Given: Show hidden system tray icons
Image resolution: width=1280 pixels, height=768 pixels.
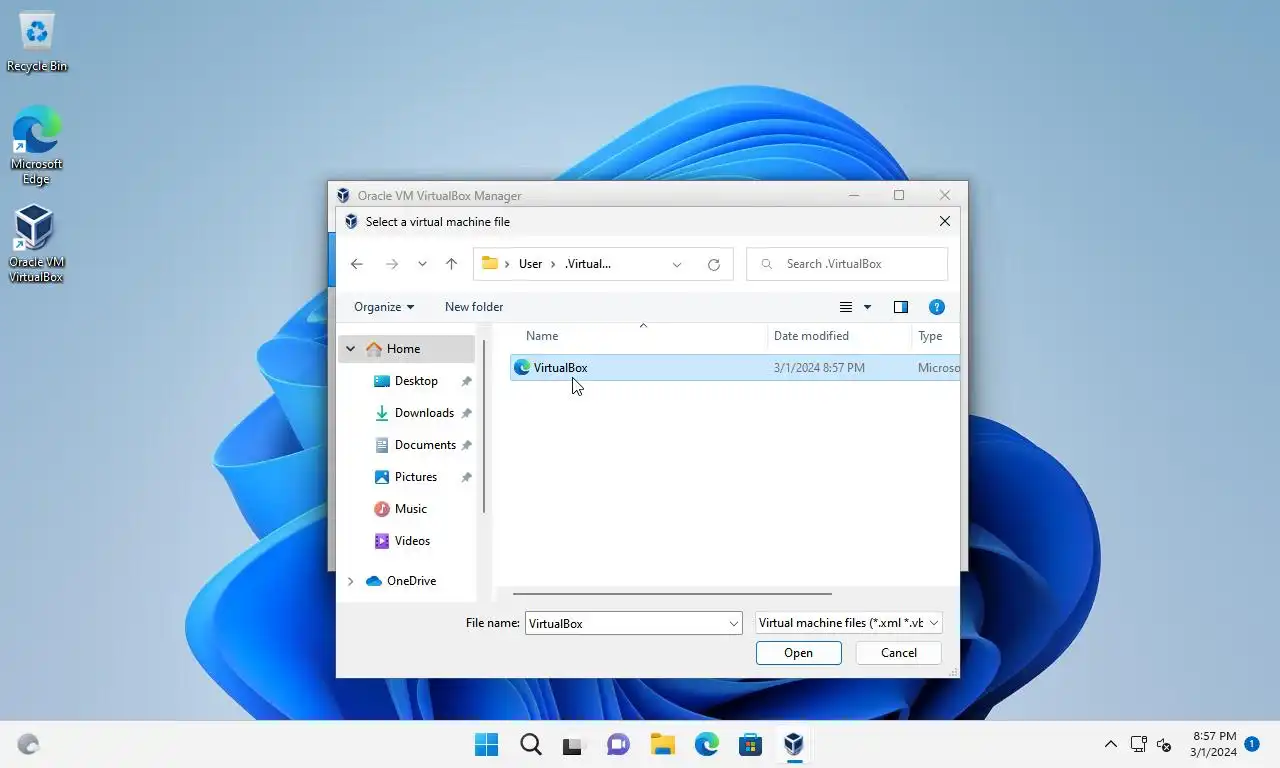Looking at the screenshot, I should coord(1110,744).
